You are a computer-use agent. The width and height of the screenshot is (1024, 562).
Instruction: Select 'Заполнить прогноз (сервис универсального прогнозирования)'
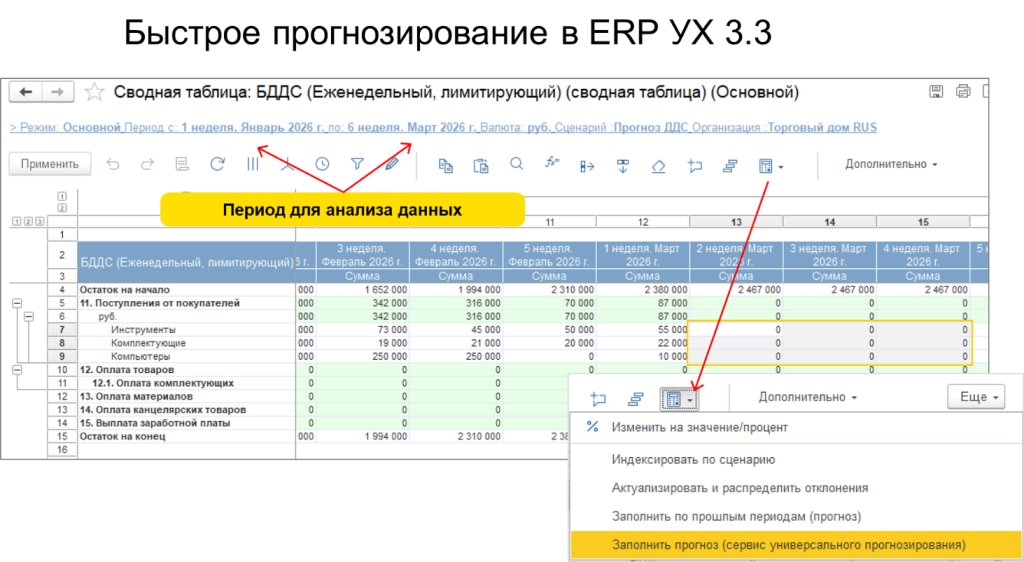(788, 545)
